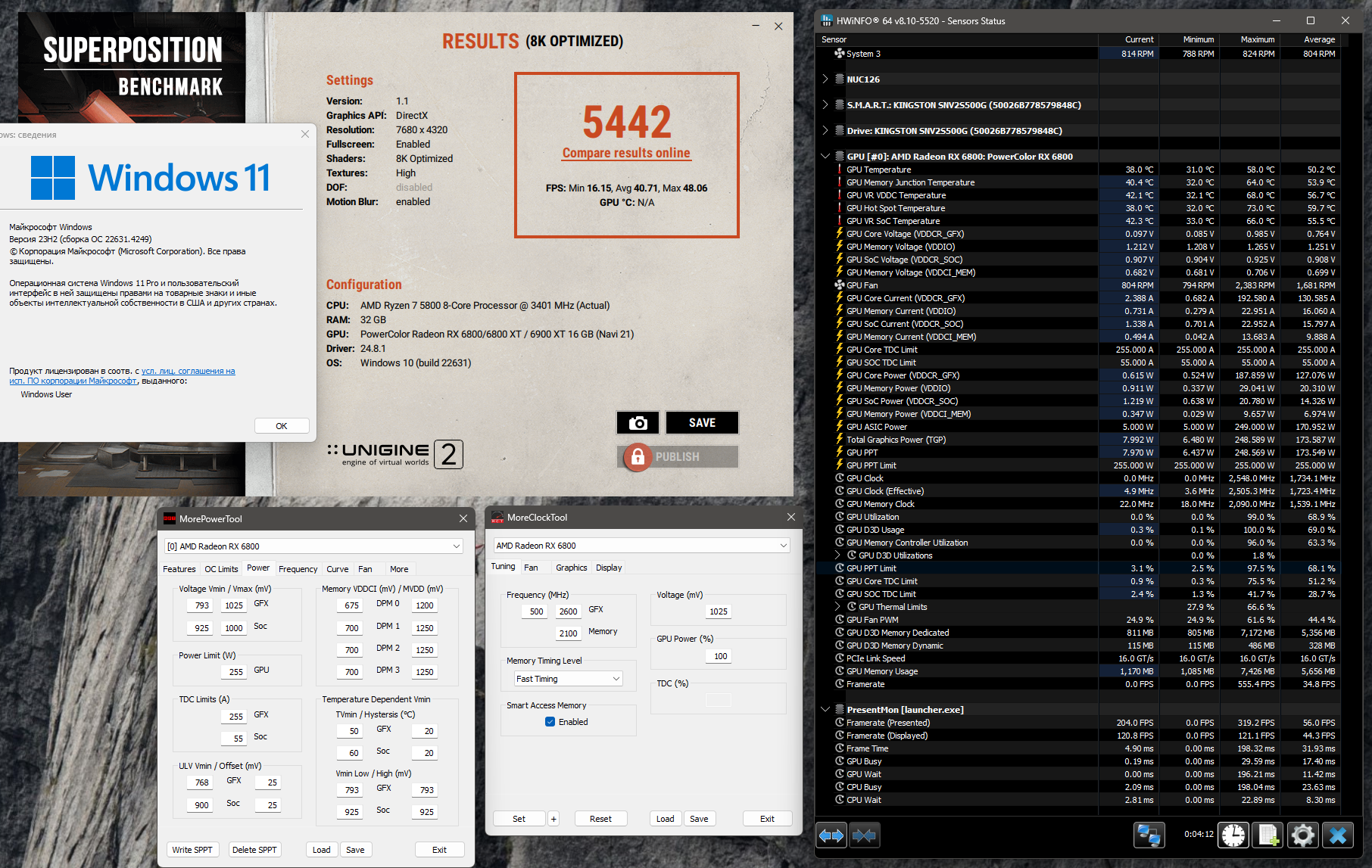Click the Windows 11 logo in the About dialog
The image size is (1372, 868).
[x=53, y=178]
